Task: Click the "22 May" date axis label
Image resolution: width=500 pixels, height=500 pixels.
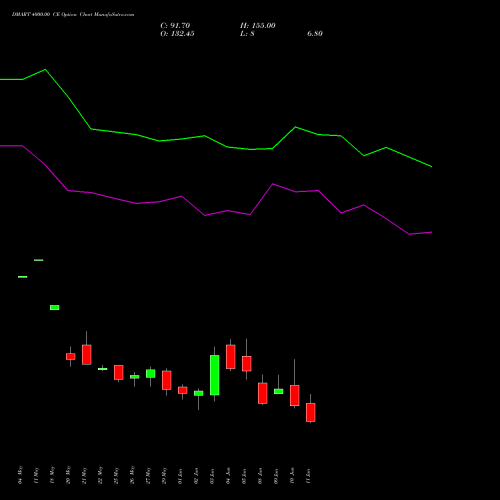Action: 101,475
